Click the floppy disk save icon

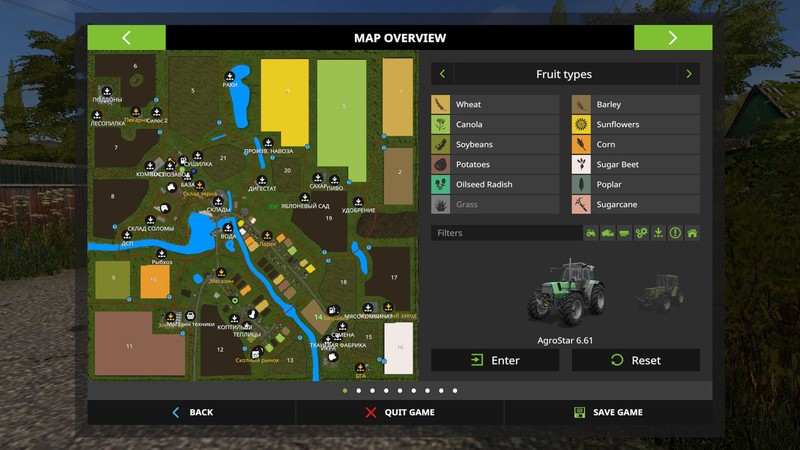tap(579, 412)
